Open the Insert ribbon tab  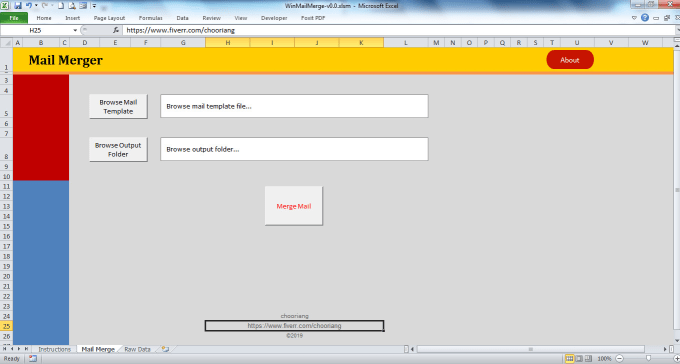pos(72,18)
